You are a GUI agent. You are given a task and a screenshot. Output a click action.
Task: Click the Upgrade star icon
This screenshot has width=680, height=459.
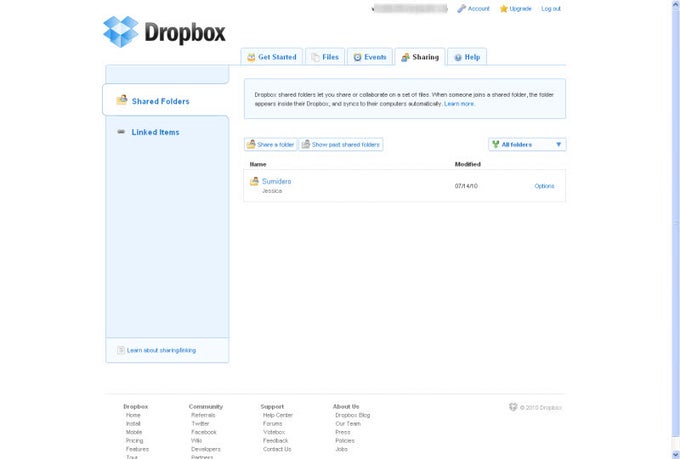click(x=503, y=9)
